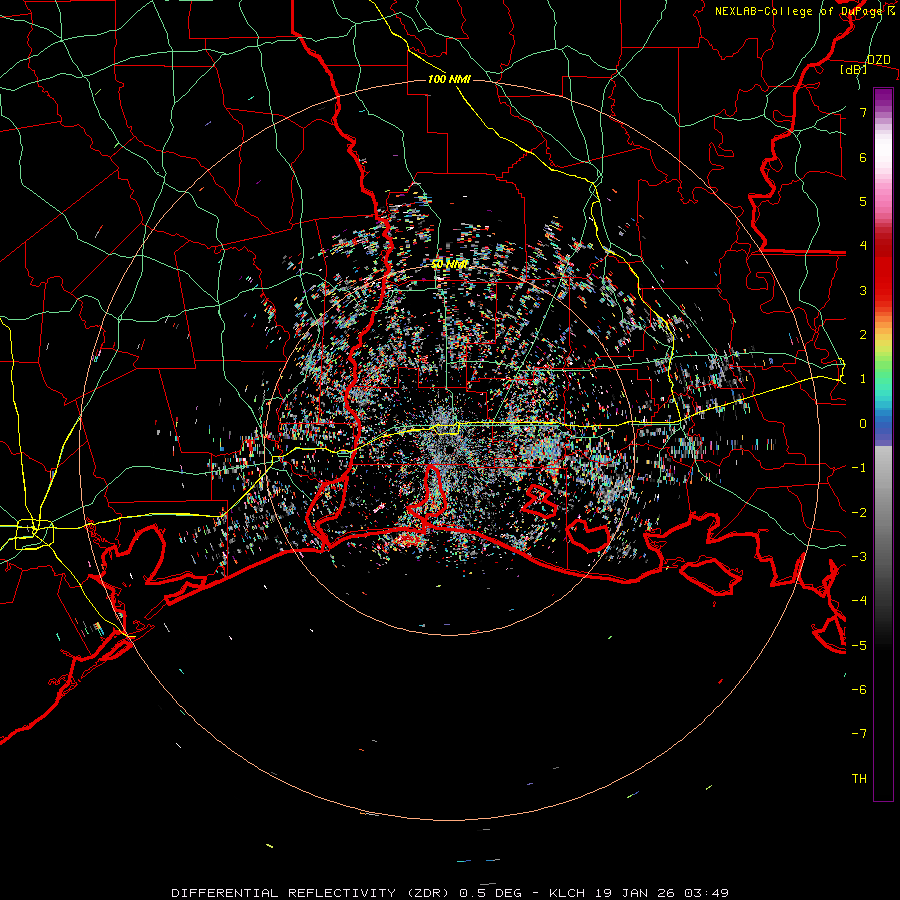Click the -5 dB value on color scale
The image size is (900, 900).
point(859,646)
